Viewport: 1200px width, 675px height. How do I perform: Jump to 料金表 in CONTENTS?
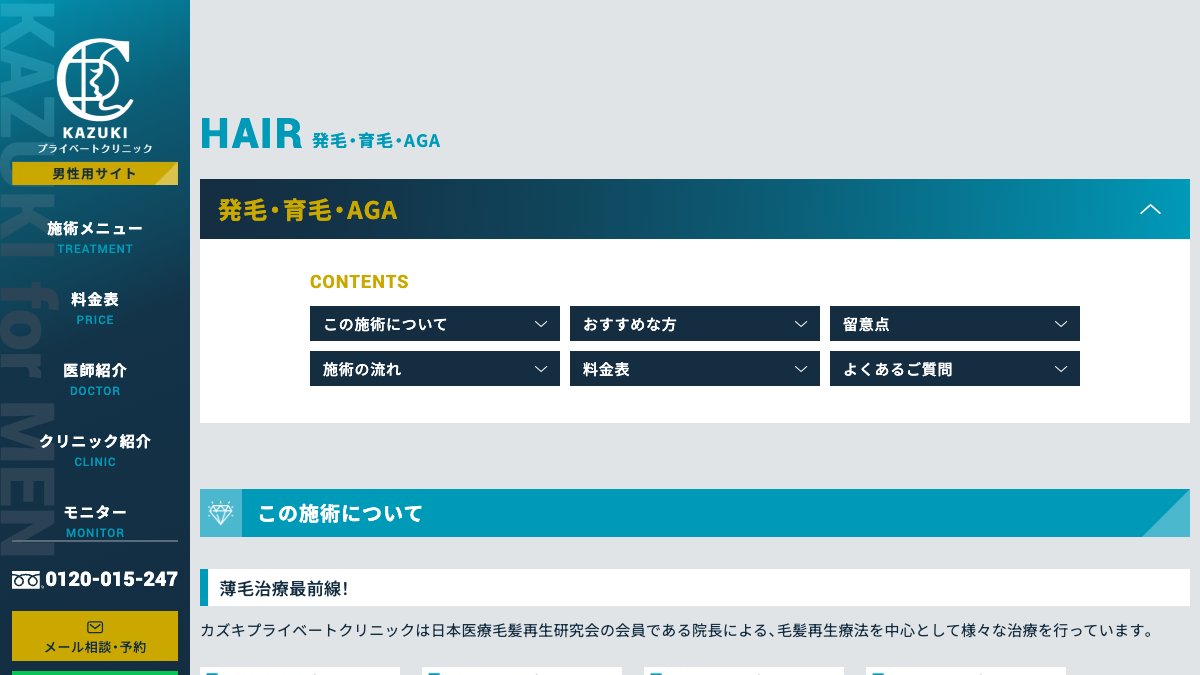click(x=695, y=369)
